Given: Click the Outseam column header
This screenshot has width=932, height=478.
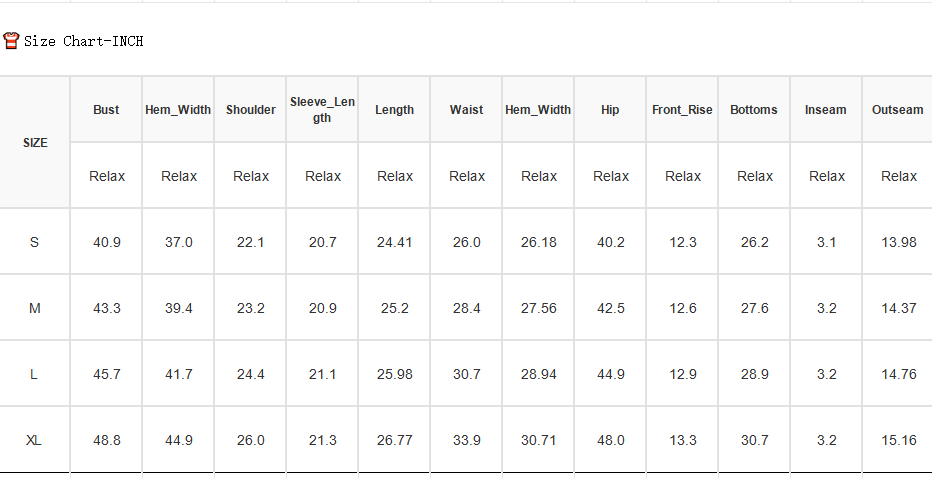Looking at the screenshot, I should [x=898, y=109].
